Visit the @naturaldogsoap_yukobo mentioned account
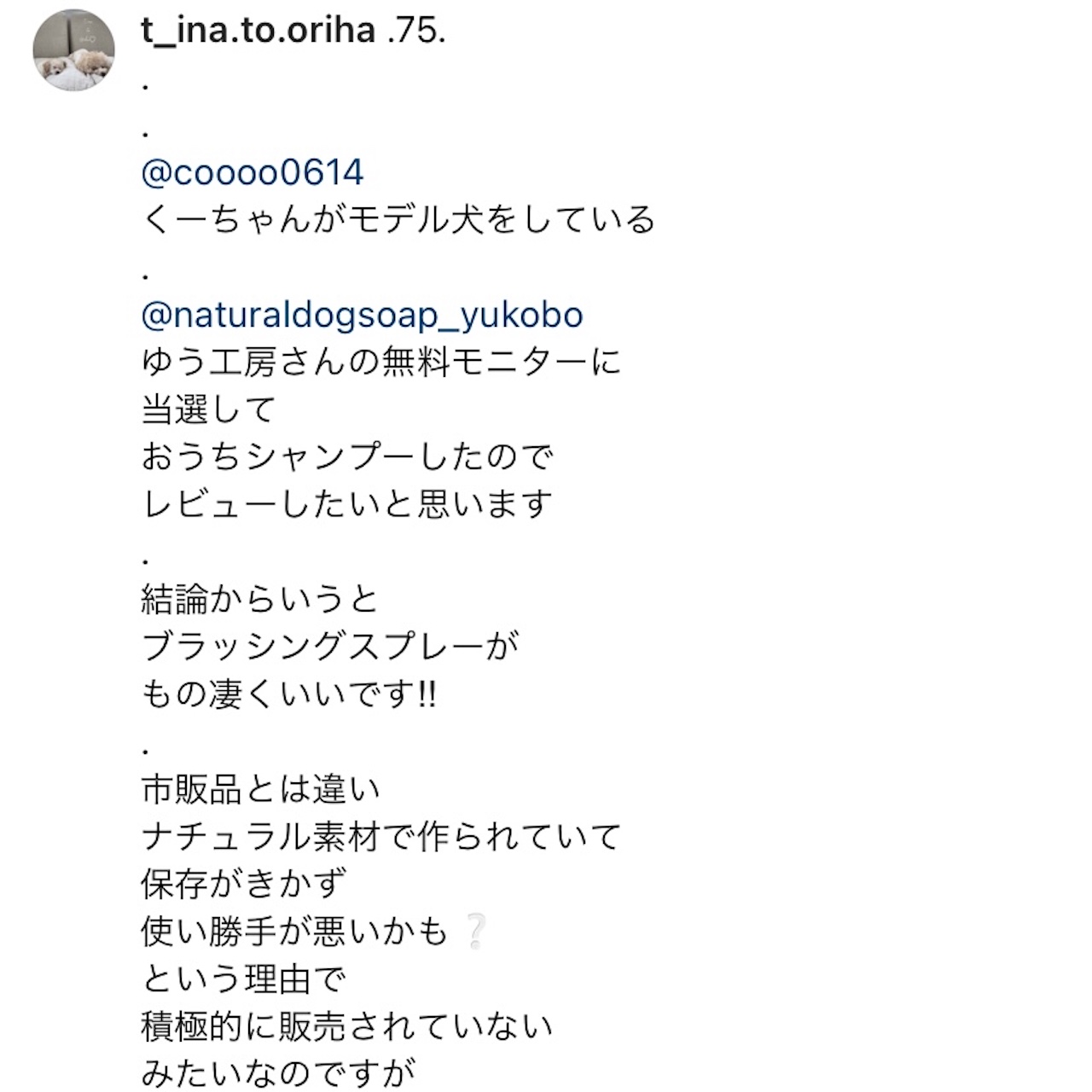This screenshot has height=1092, width=1092. tap(362, 316)
